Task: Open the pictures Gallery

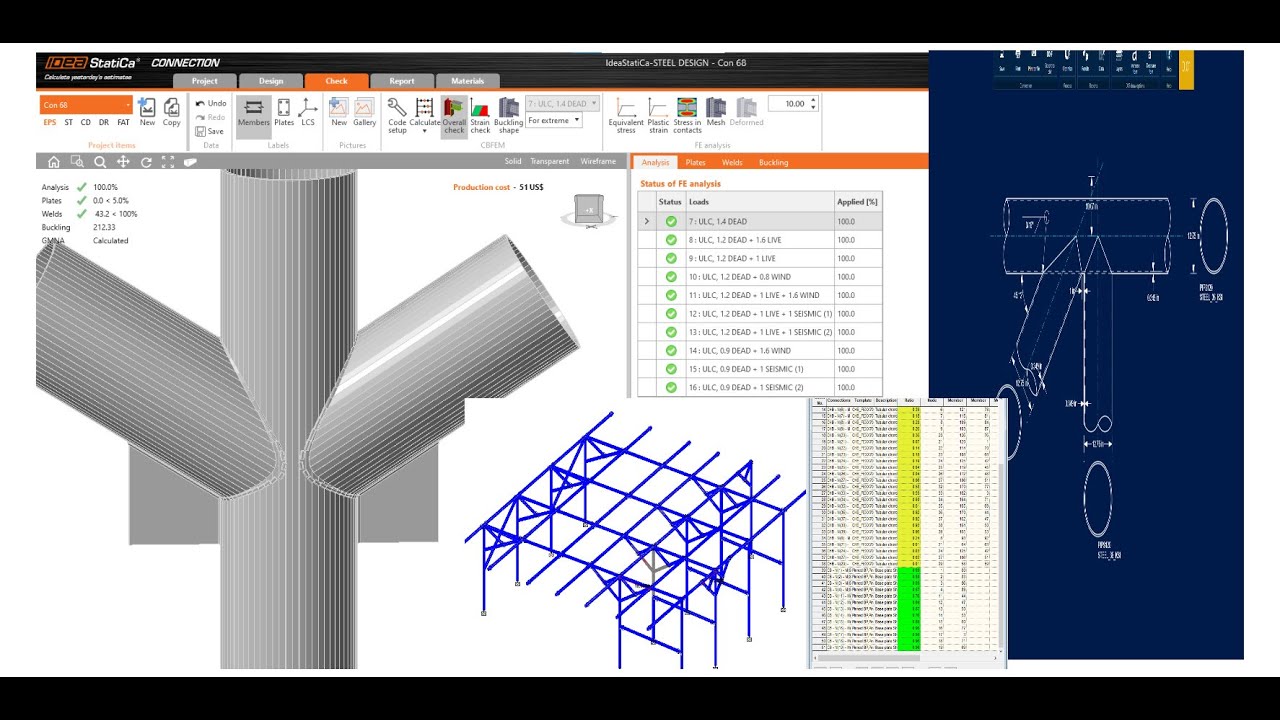Action: tap(364, 112)
